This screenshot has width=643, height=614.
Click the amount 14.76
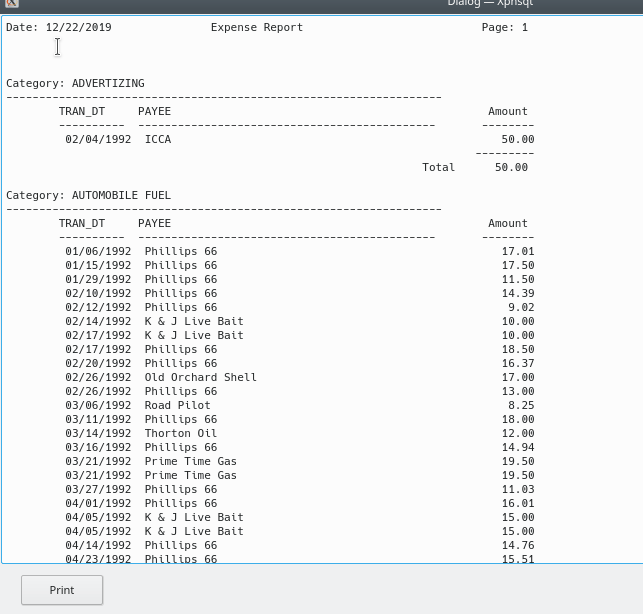pos(518,545)
